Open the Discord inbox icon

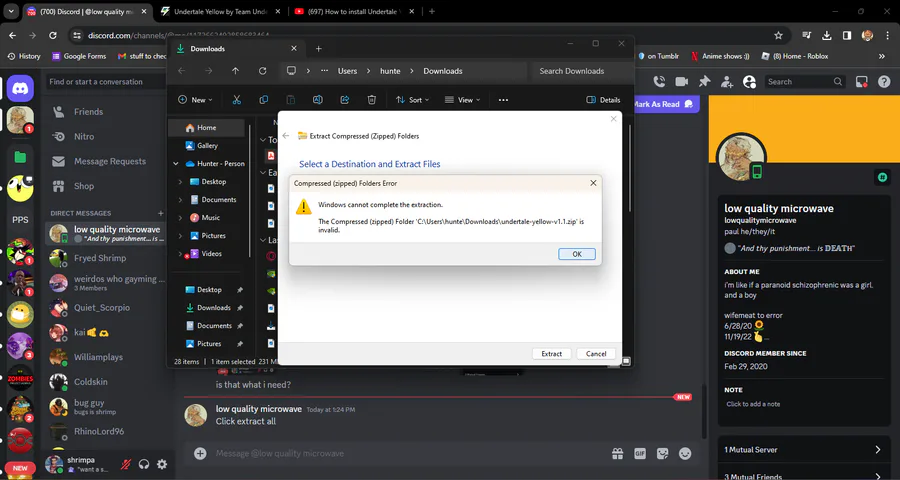[862, 82]
